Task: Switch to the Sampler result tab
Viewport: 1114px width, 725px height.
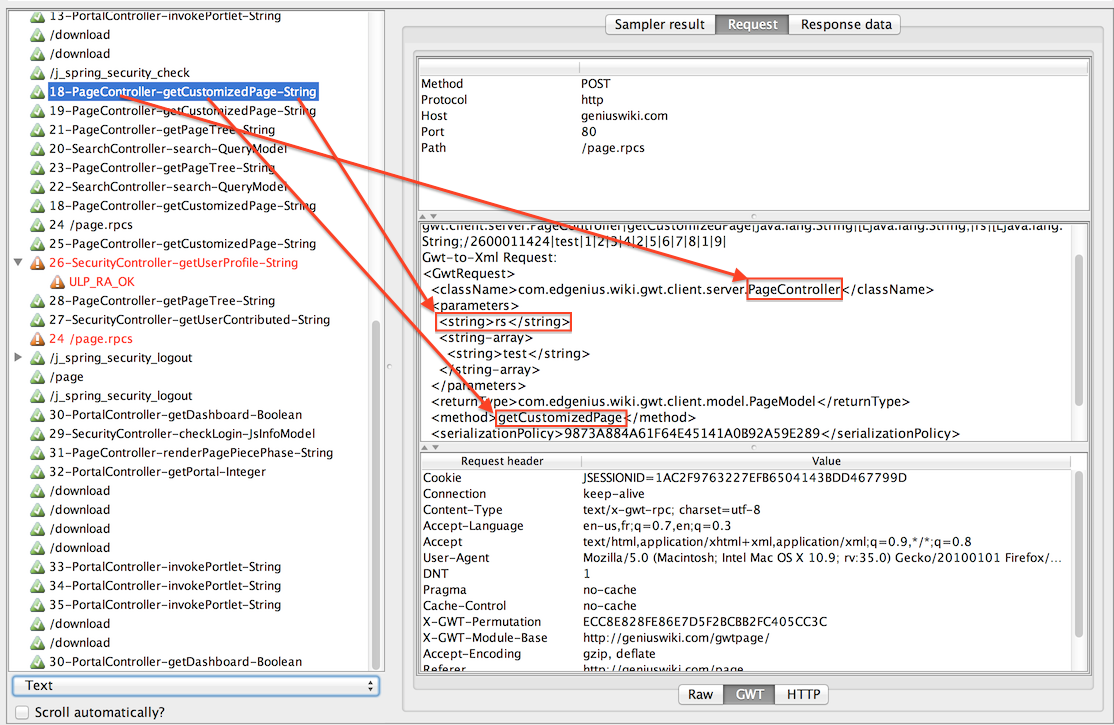Action: pos(659,24)
